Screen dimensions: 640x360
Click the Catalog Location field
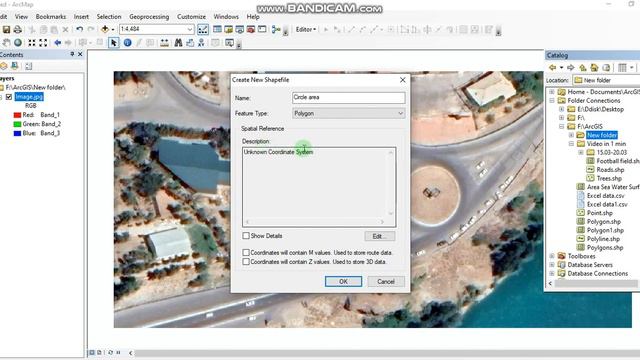tap(606, 80)
